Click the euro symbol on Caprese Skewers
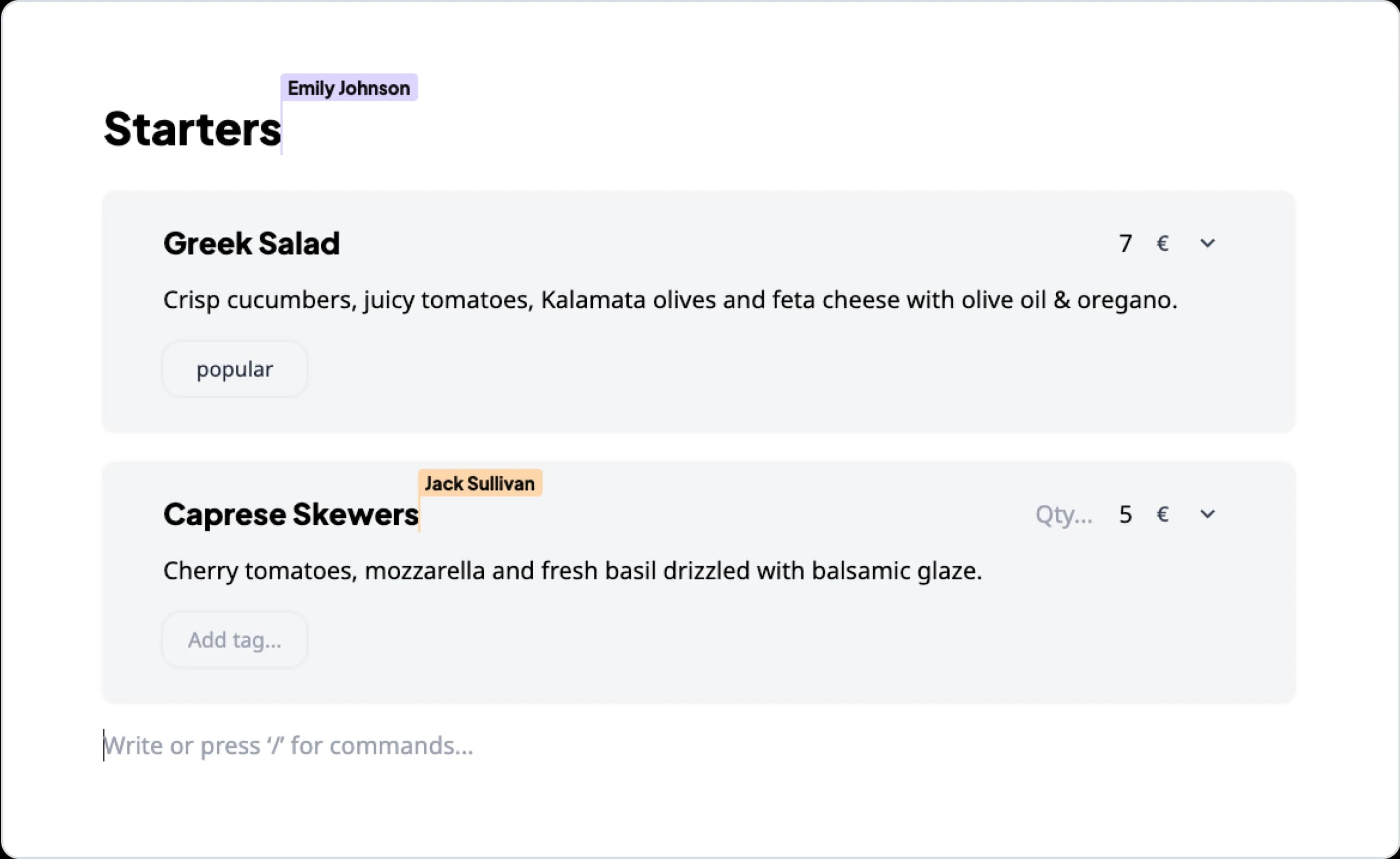This screenshot has height=859, width=1400. [x=1163, y=514]
